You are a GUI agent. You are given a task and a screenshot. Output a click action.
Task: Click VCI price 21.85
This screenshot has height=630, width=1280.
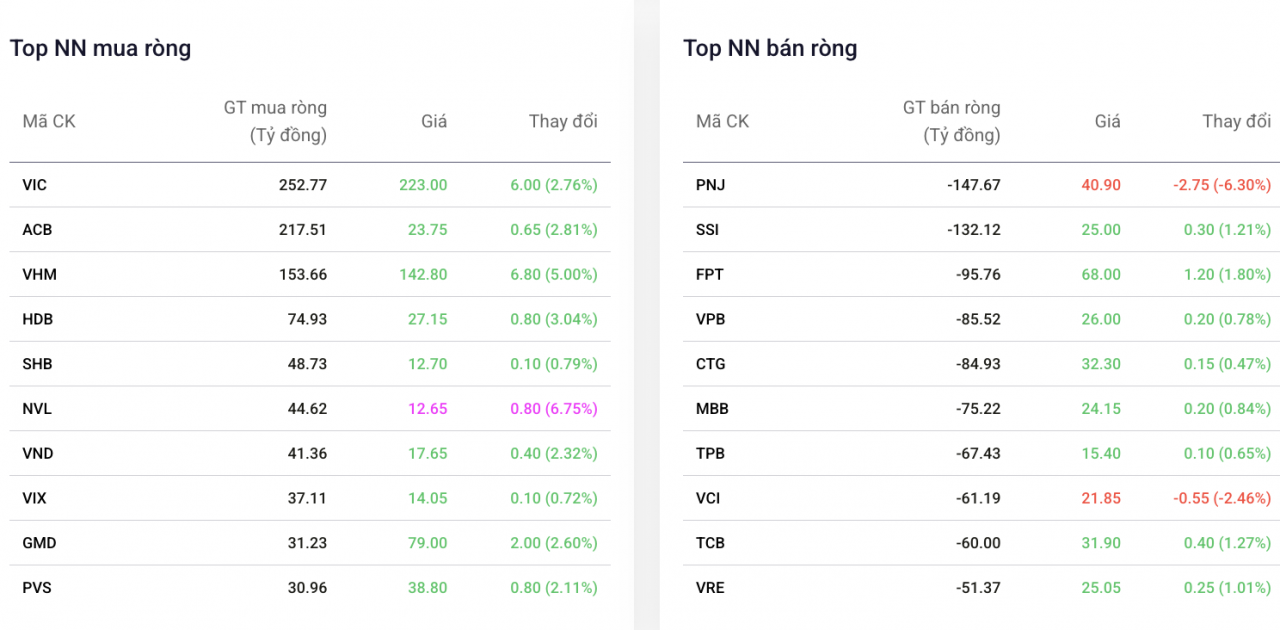click(1101, 498)
